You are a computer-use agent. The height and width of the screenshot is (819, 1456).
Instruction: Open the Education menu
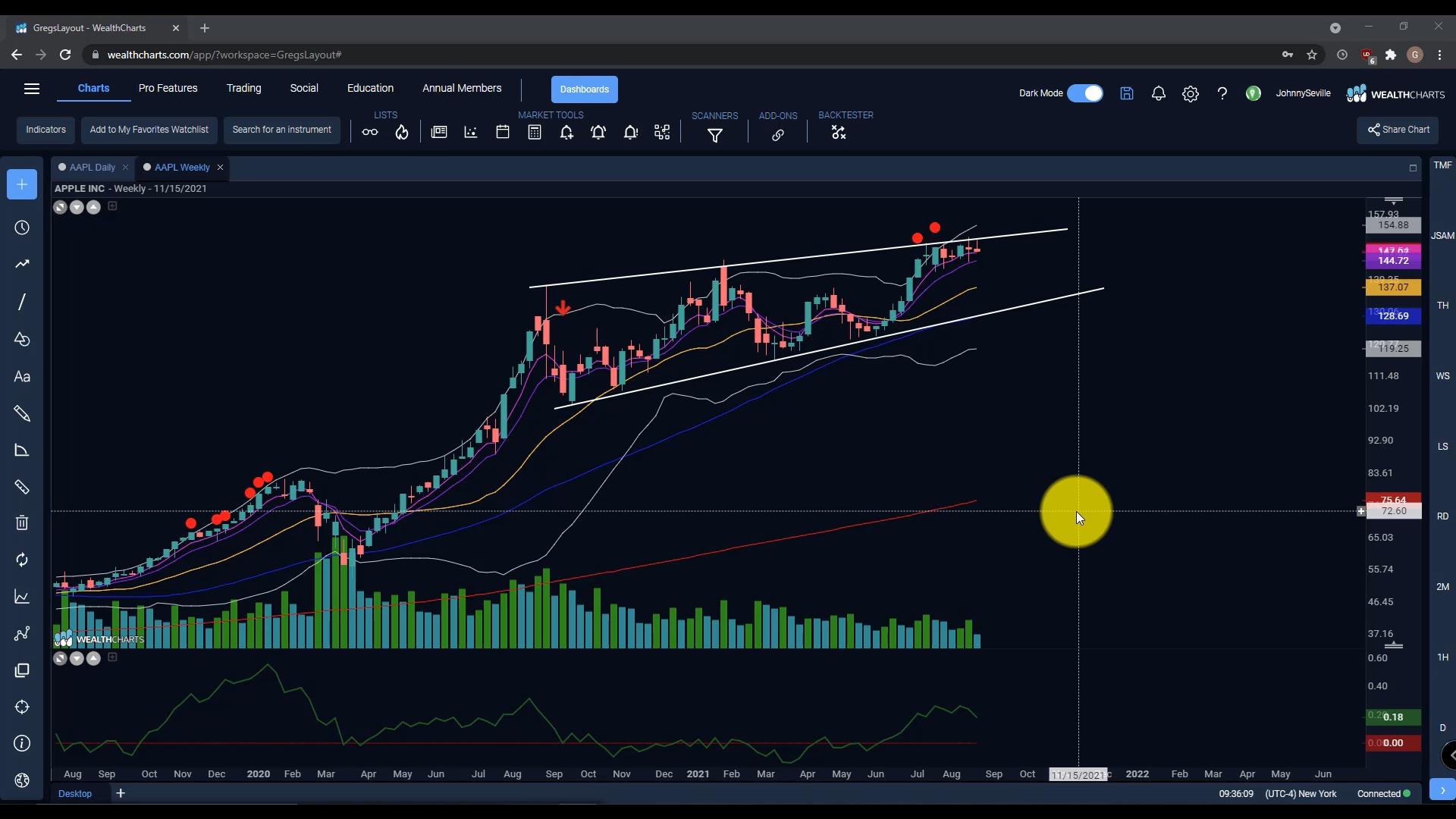pyautogui.click(x=370, y=88)
